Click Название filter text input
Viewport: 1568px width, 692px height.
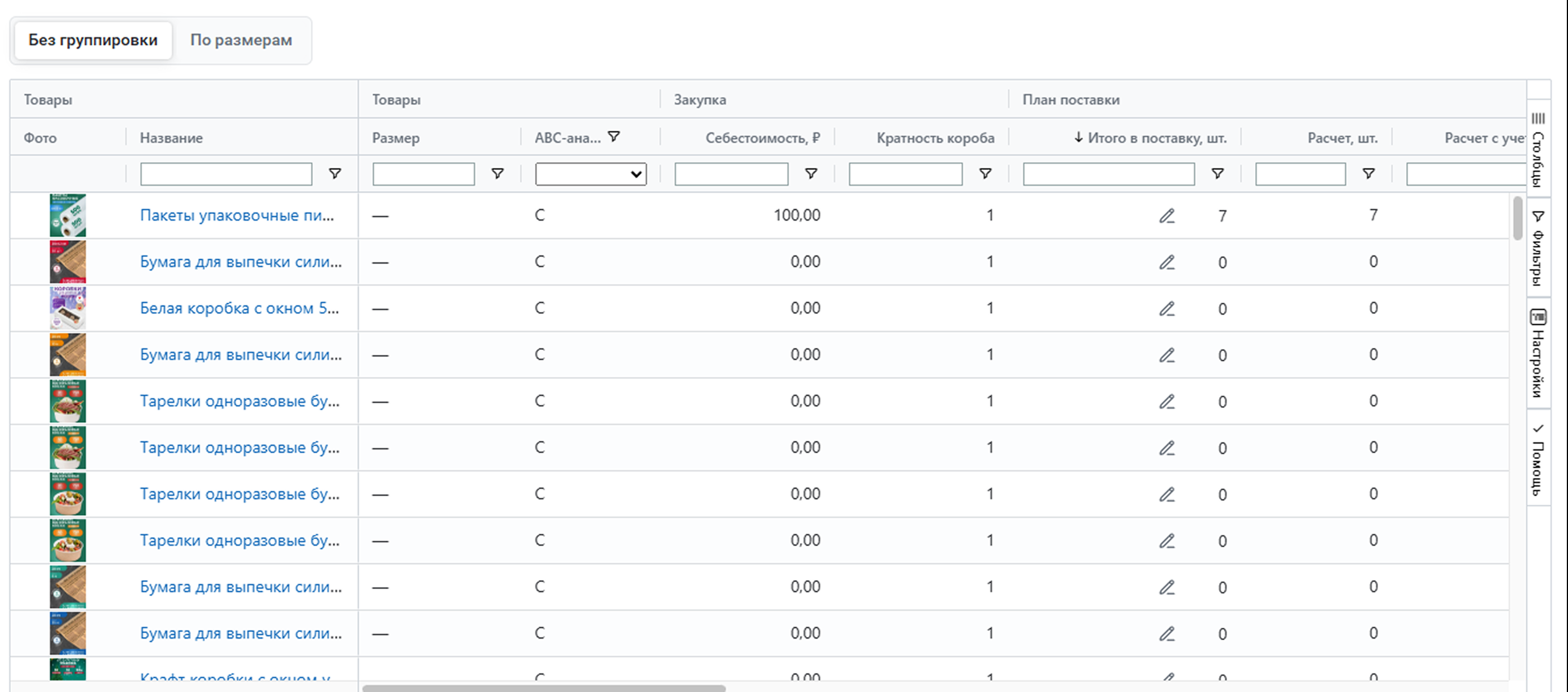click(226, 175)
